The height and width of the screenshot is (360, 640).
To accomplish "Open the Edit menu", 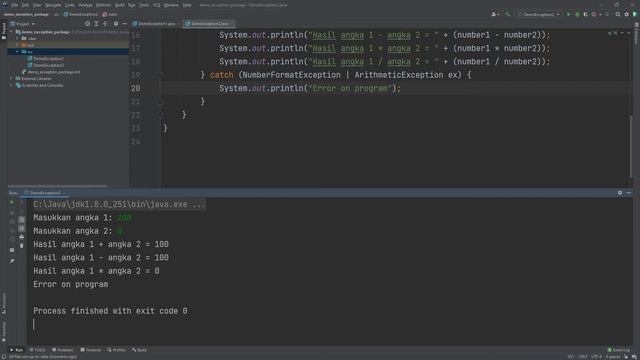I will (x=25, y=5).
